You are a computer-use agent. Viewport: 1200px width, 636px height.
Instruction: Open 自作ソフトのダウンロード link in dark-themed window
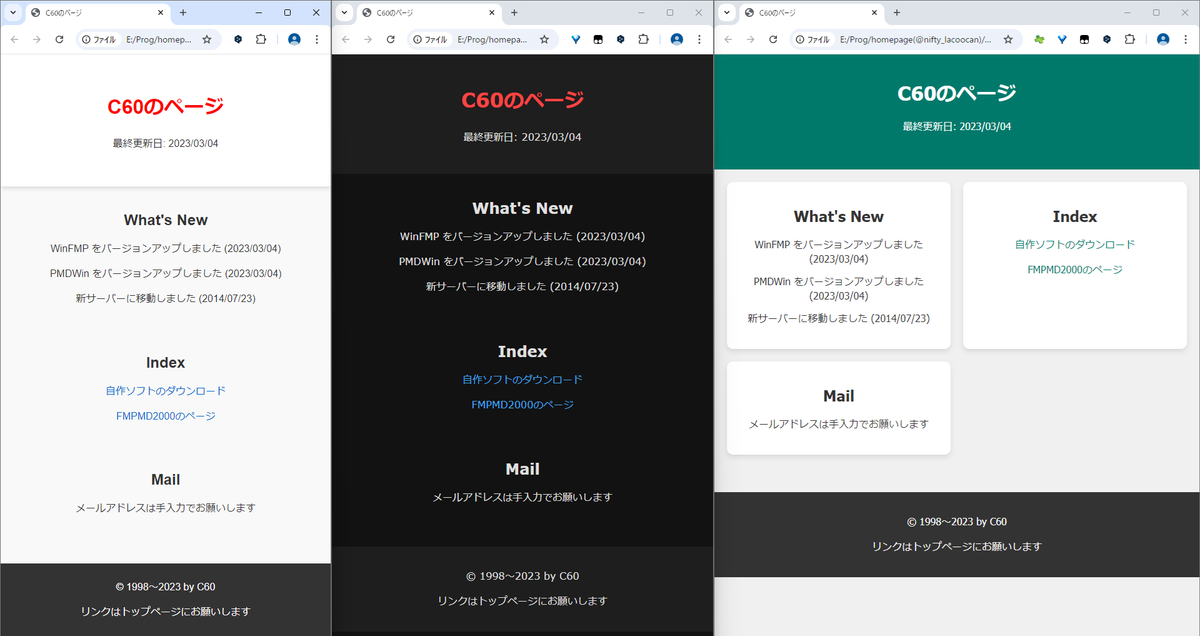coord(522,380)
